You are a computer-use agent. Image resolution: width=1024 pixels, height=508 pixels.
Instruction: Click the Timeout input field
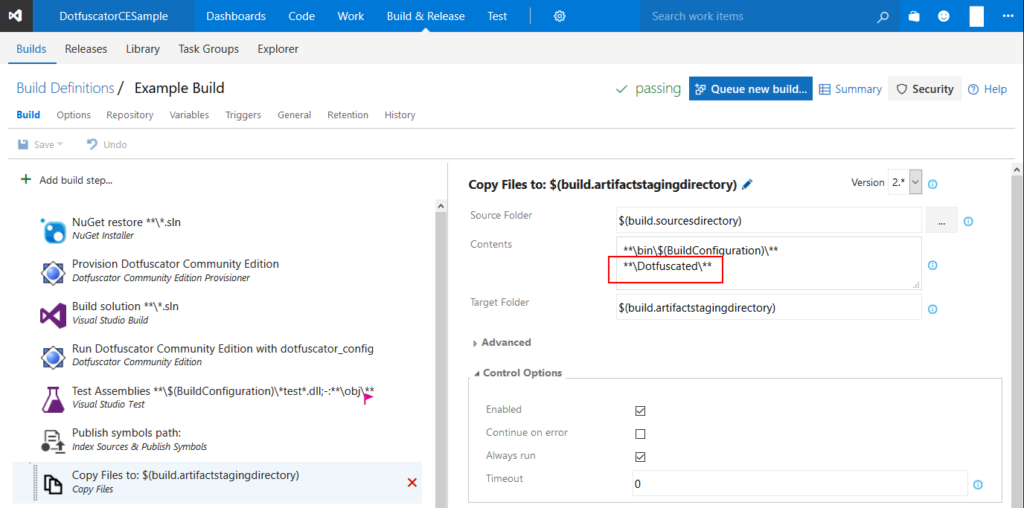(800, 484)
